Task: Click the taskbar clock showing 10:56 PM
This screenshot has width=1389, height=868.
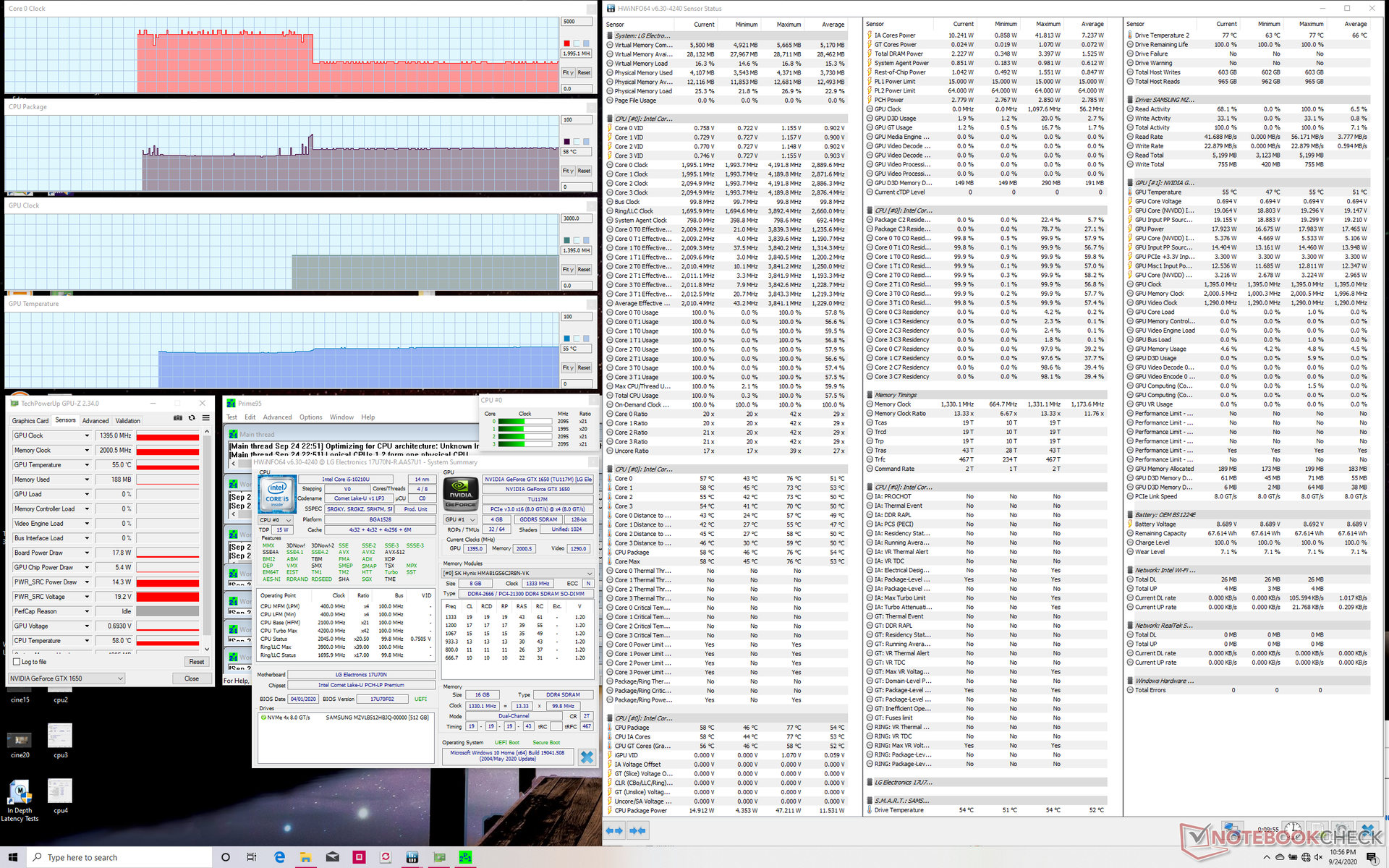Action: coord(1343,857)
